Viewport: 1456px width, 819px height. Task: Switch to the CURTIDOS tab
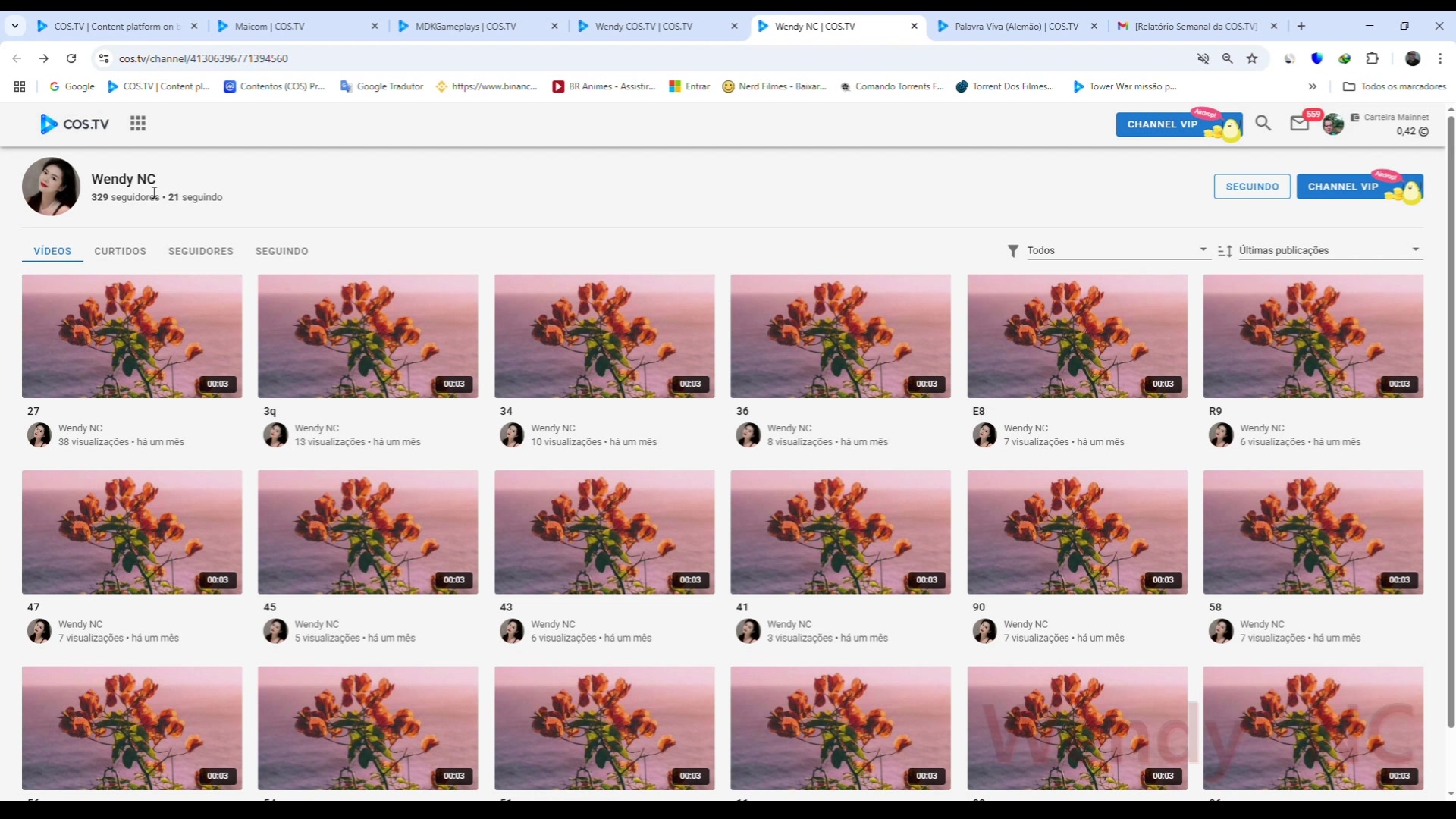(120, 251)
